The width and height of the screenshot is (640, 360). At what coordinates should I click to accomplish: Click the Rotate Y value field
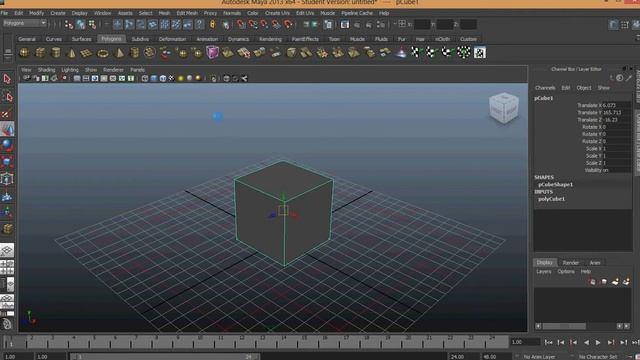coord(616,134)
